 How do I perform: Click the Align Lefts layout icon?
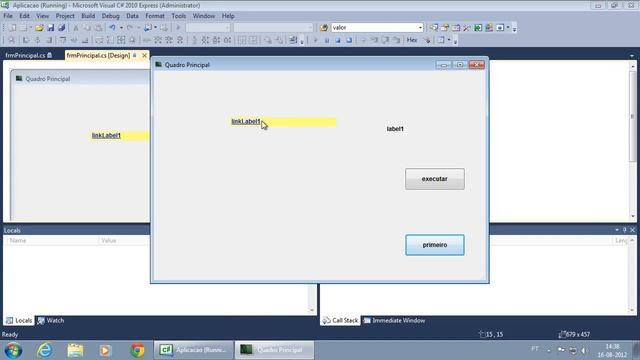(x=26, y=40)
